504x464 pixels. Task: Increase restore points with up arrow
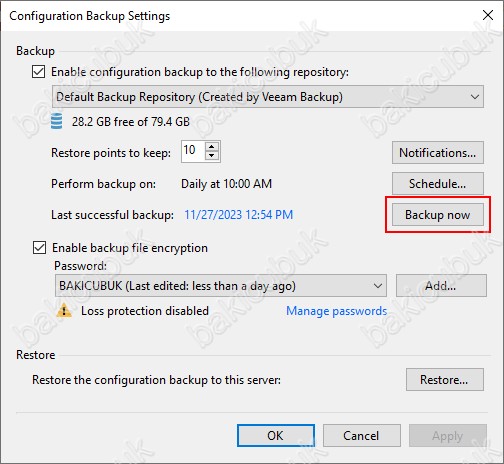212,147
